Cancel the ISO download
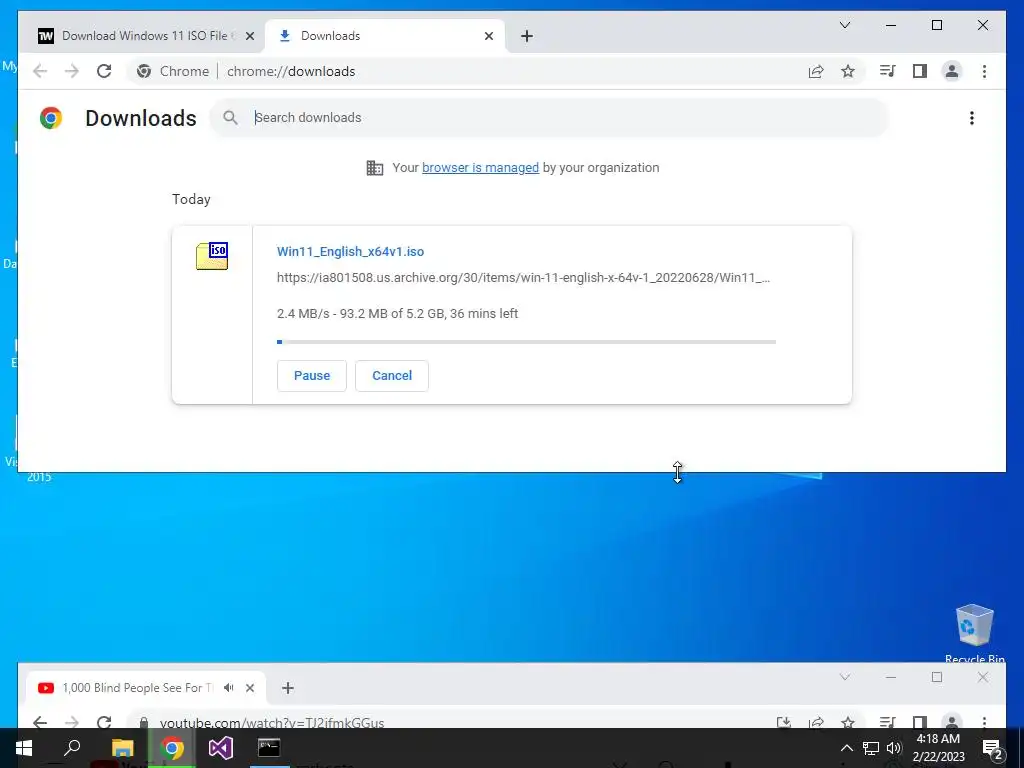 tap(392, 376)
